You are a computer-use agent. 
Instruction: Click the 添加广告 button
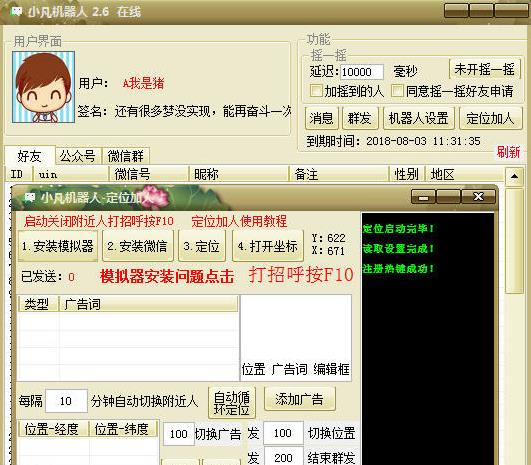click(x=299, y=399)
